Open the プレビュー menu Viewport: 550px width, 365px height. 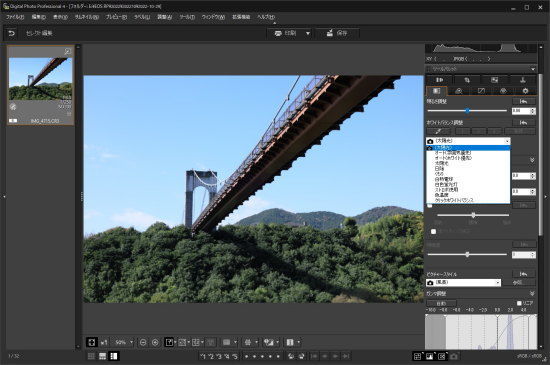(x=116, y=17)
